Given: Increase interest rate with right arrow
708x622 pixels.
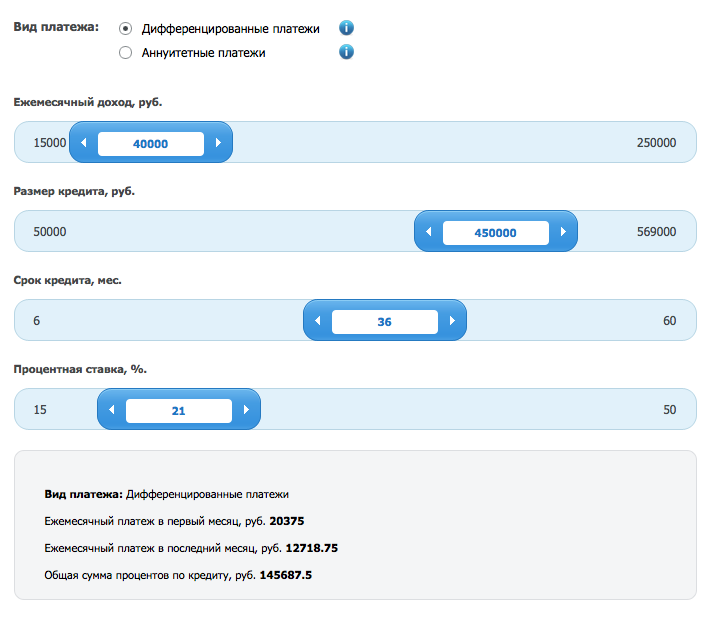Looking at the screenshot, I should point(246,409).
